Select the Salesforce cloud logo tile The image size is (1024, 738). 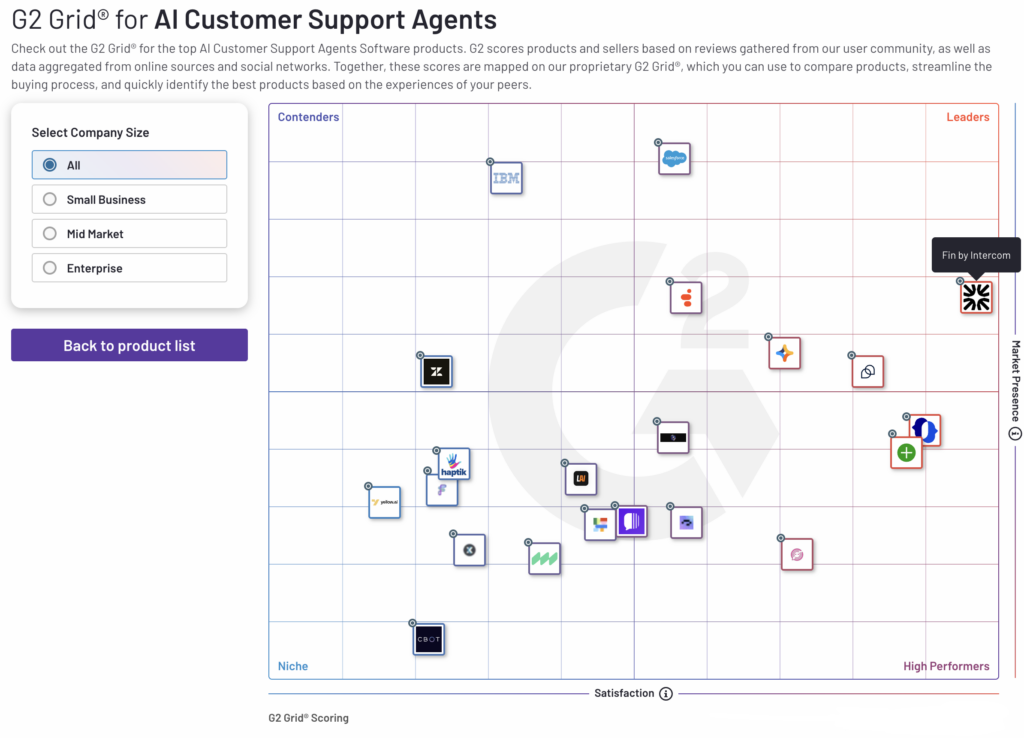[x=675, y=159]
